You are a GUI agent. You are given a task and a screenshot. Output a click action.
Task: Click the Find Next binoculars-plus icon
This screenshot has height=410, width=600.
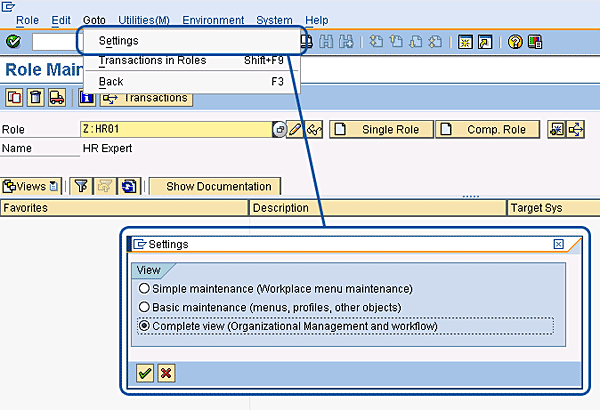[346, 42]
